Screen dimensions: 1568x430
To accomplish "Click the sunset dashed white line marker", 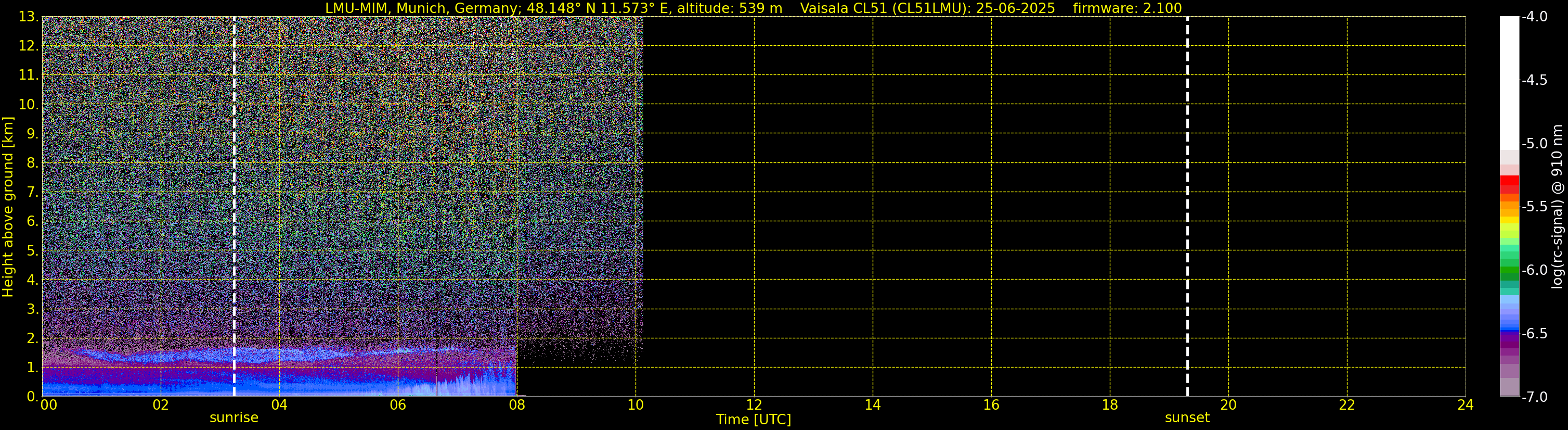I will [1187, 207].
